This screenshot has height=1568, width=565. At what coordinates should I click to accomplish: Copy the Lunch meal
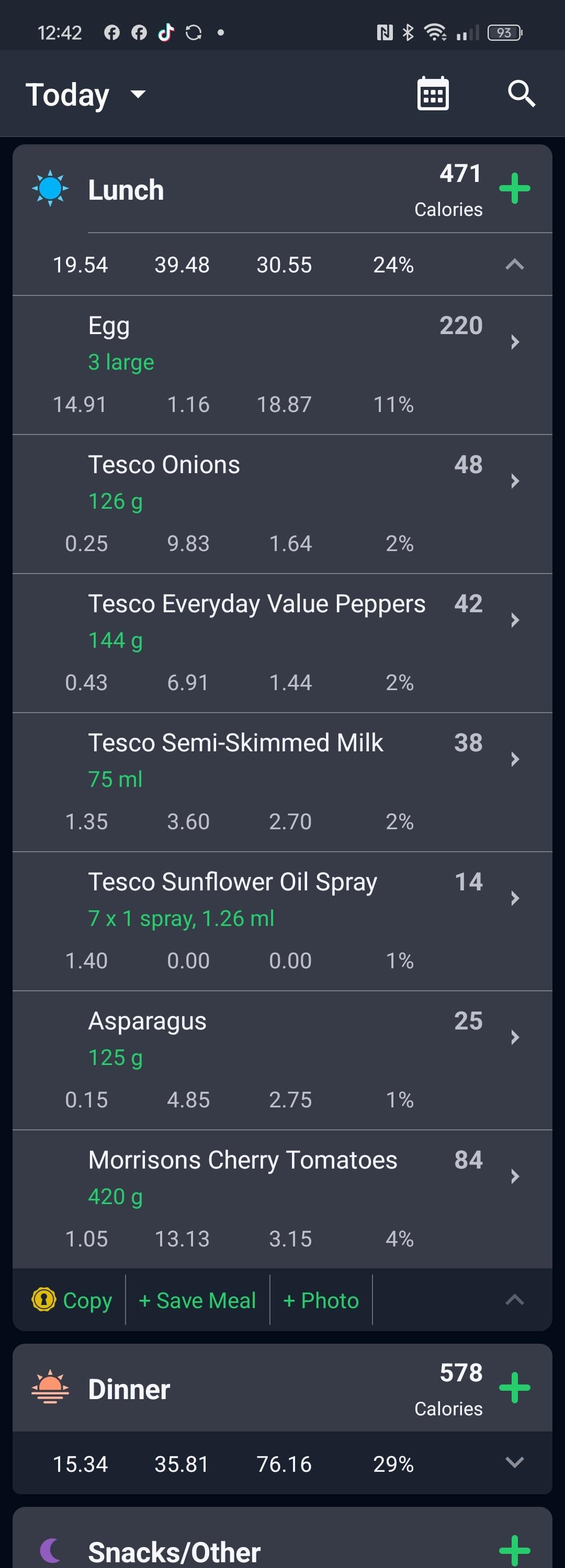pos(72,1300)
